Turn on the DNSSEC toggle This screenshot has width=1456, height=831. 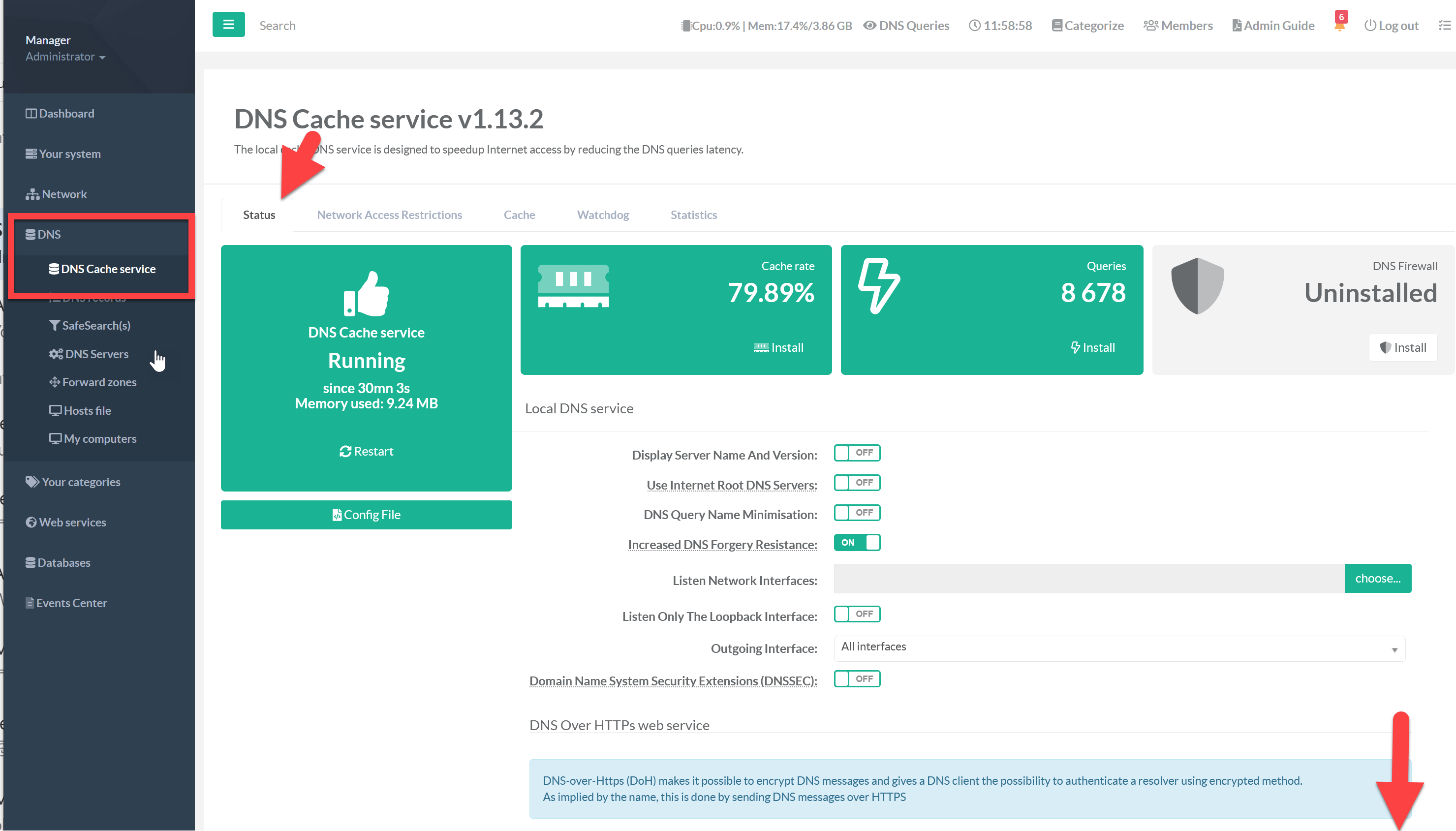pyautogui.click(x=856, y=678)
